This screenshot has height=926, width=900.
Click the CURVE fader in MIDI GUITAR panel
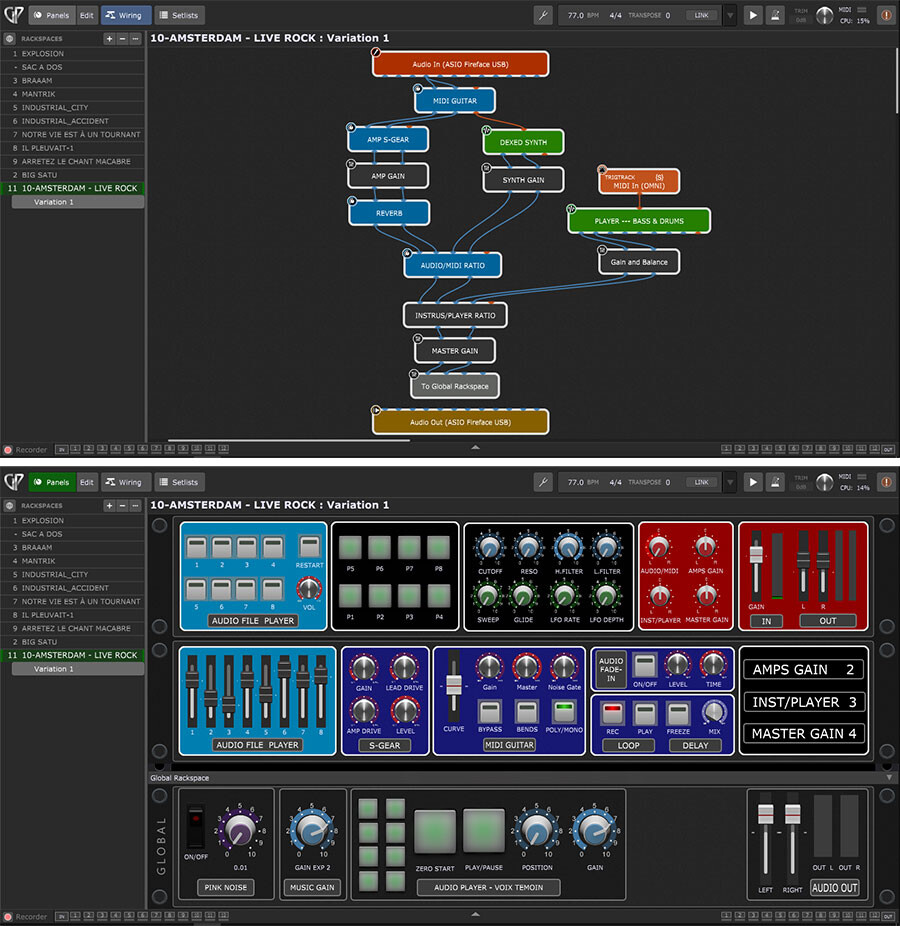coord(454,685)
